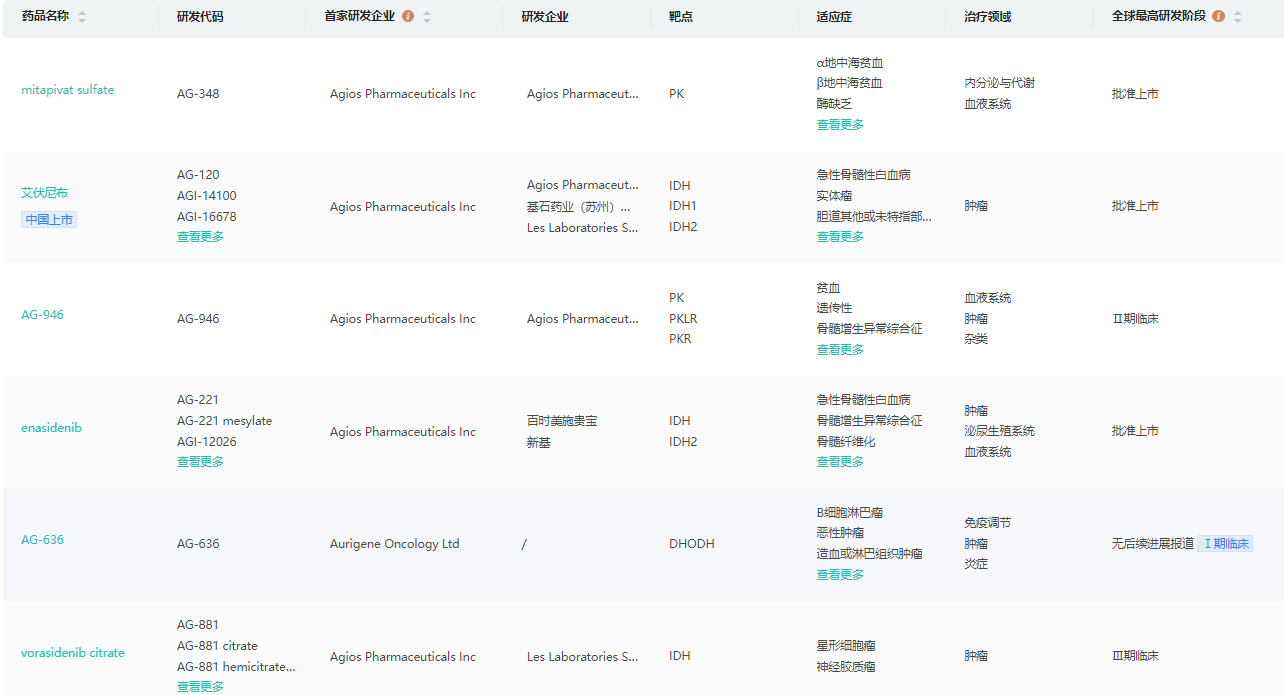Click sort arrows for 首家研发企业 column

click(427, 17)
